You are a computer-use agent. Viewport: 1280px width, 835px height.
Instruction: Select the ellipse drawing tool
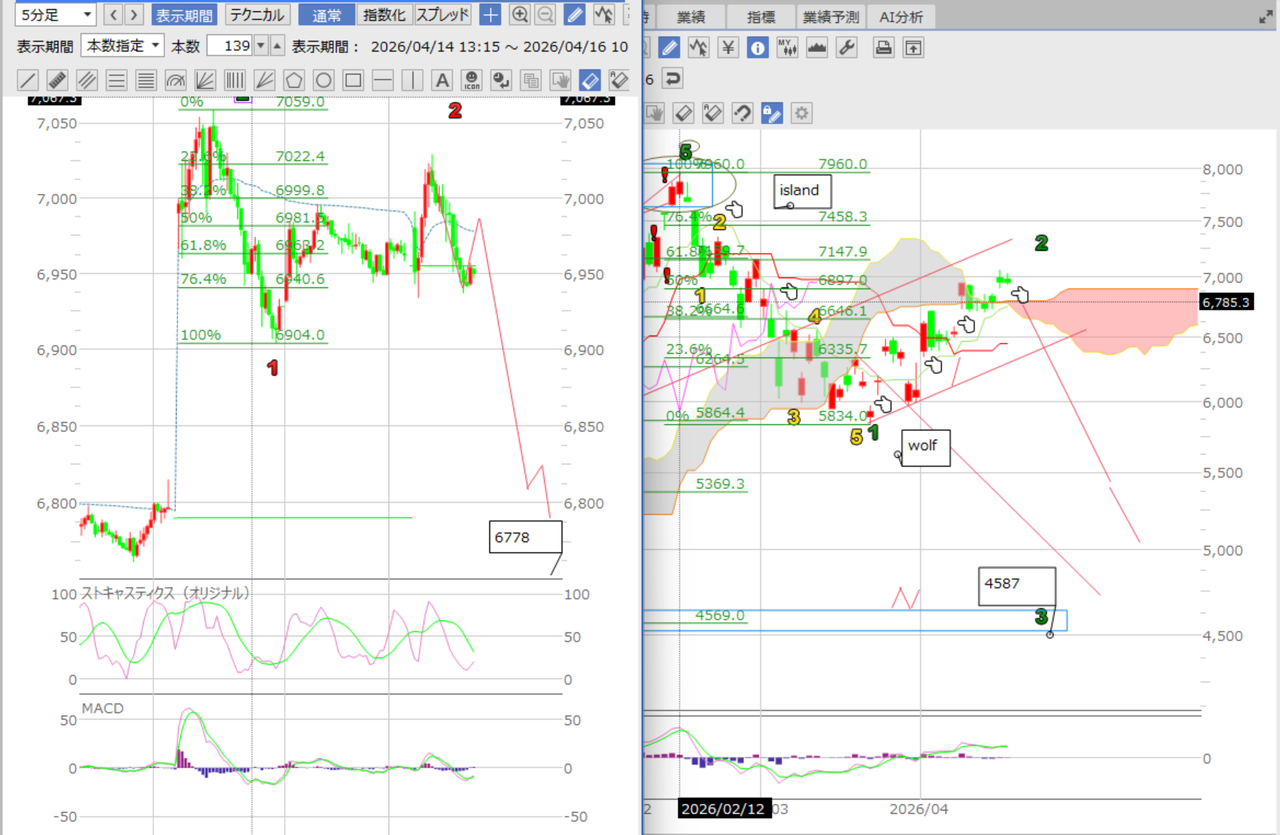point(323,80)
